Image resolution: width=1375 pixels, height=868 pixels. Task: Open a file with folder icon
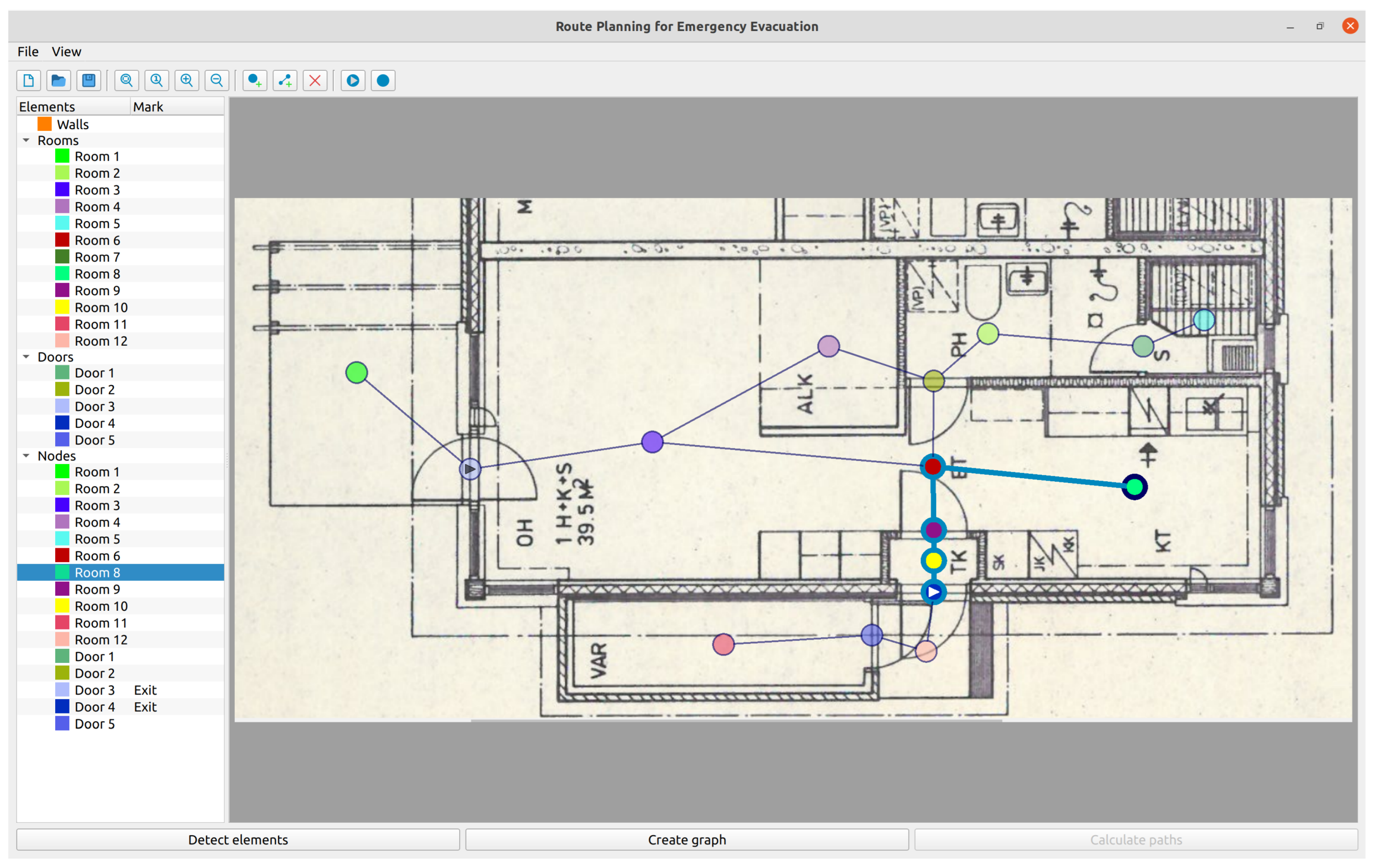(x=59, y=81)
